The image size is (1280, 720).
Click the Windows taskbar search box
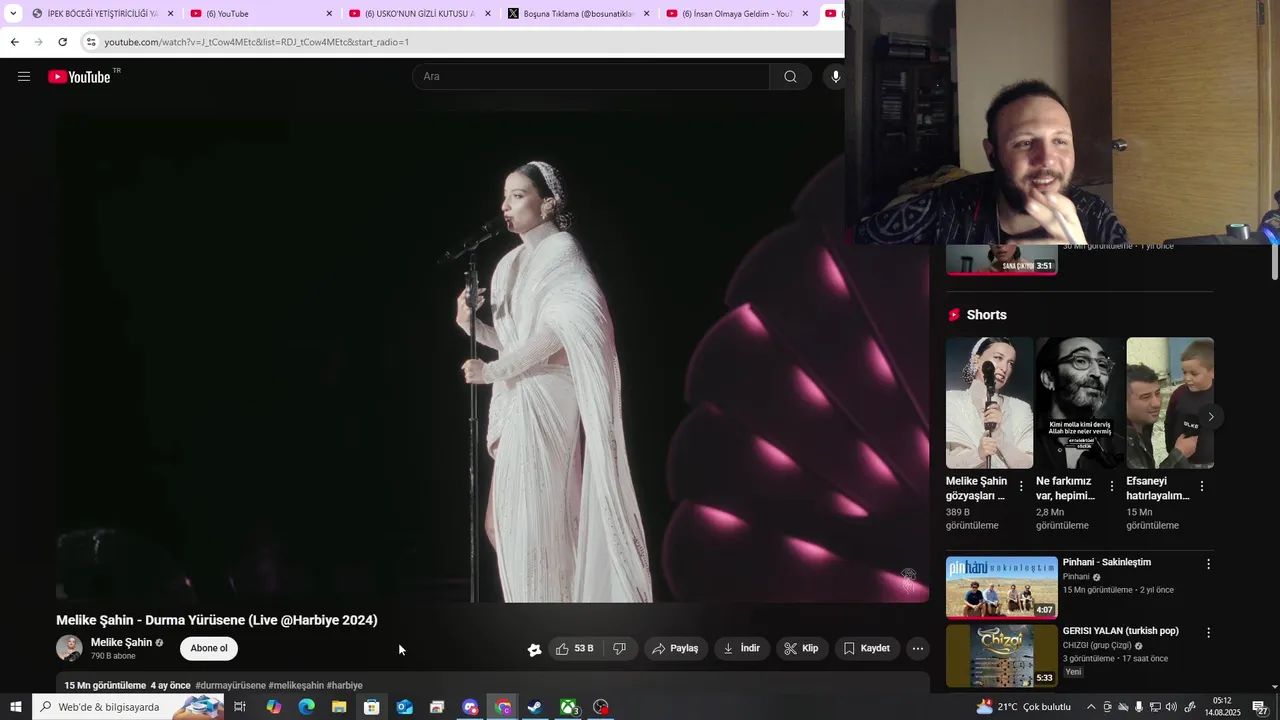click(x=127, y=707)
